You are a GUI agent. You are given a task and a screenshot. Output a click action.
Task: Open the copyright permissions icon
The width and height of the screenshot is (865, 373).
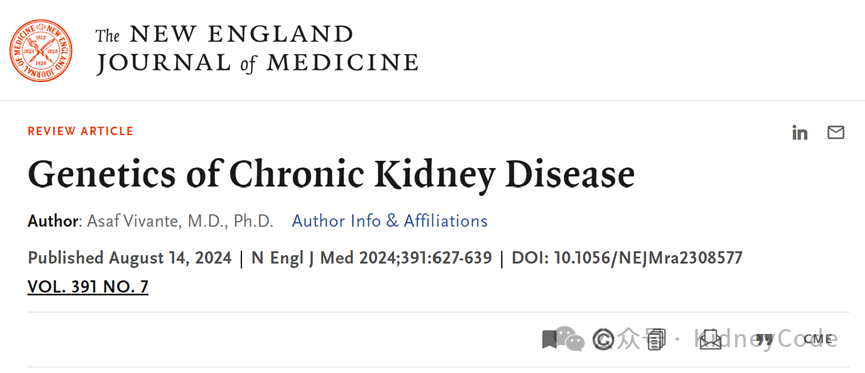(x=604, y=339)
